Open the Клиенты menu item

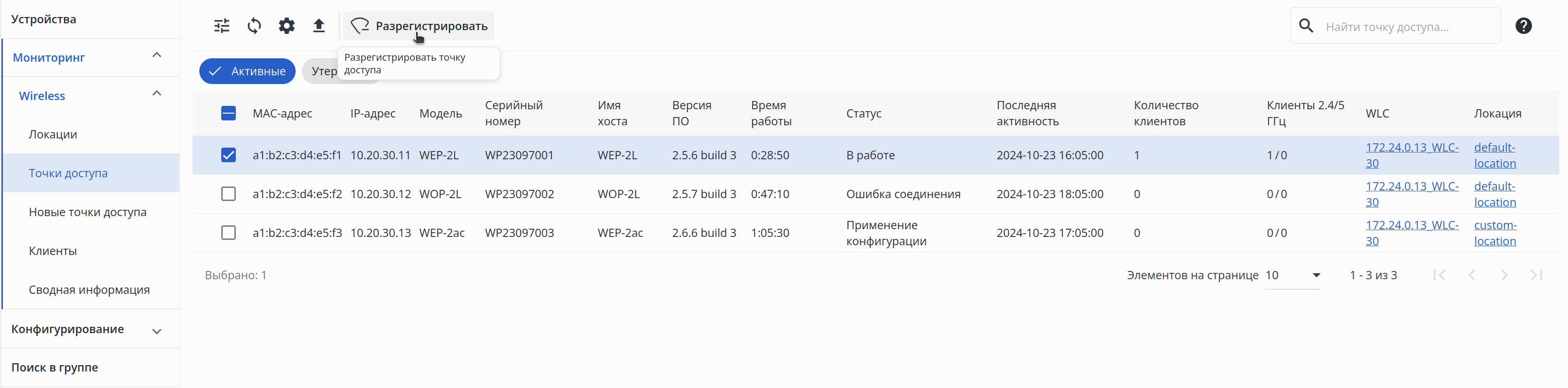tap(53, 251)
